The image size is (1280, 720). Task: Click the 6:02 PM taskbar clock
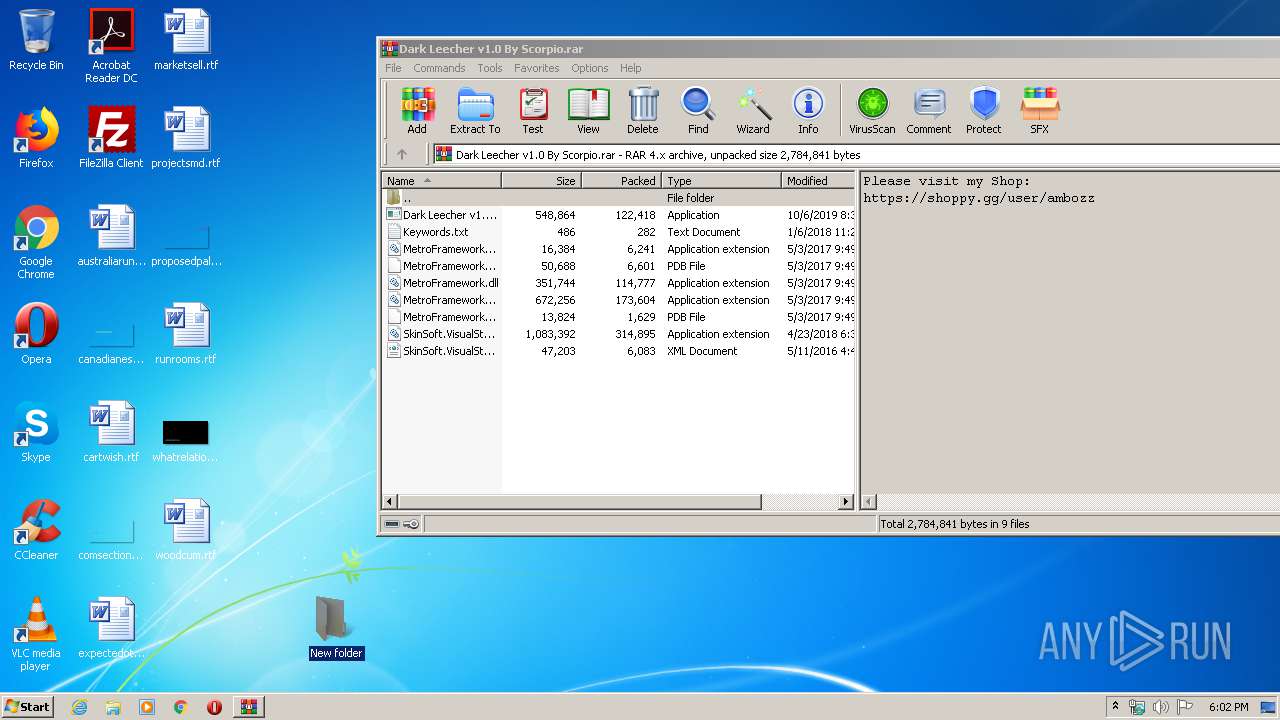click(1228, 707)
